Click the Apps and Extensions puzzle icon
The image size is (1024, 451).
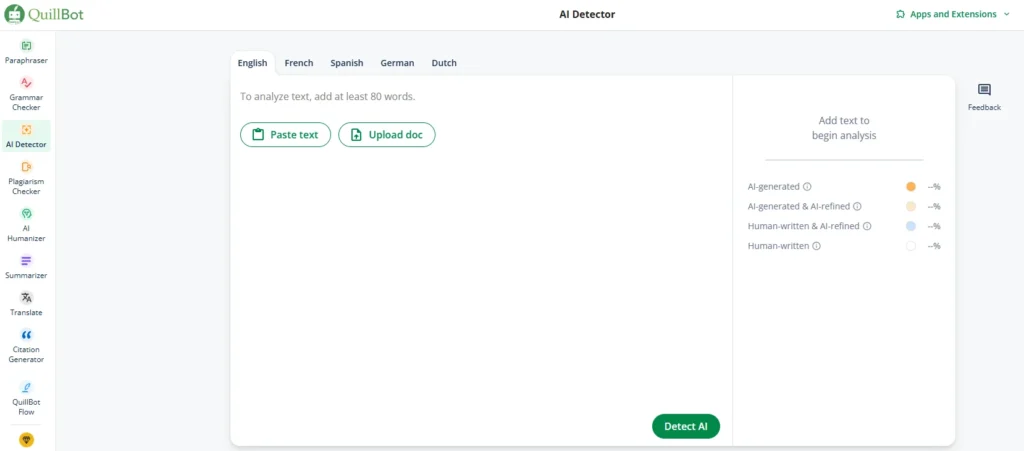coord(901,14)
